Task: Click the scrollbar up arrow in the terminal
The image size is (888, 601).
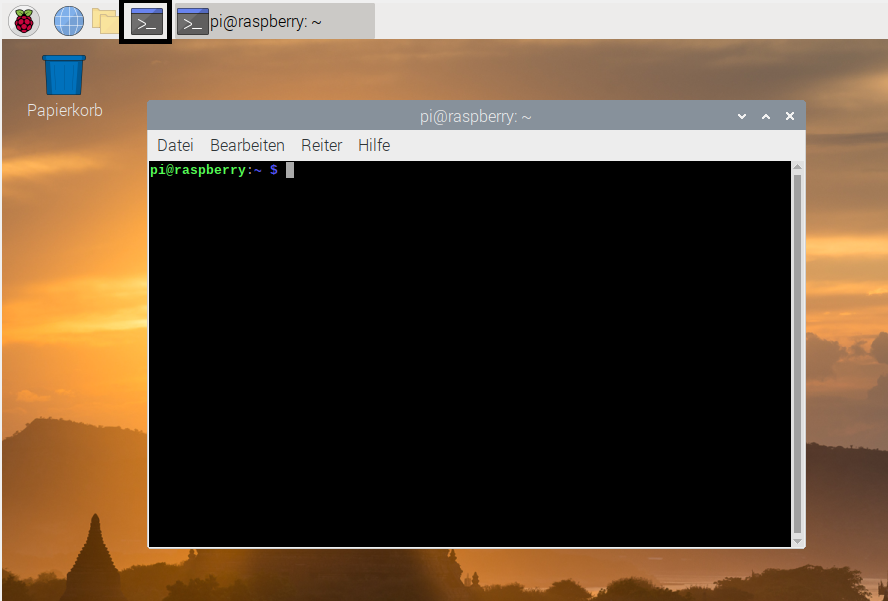Action: click(x=795, y=167)
